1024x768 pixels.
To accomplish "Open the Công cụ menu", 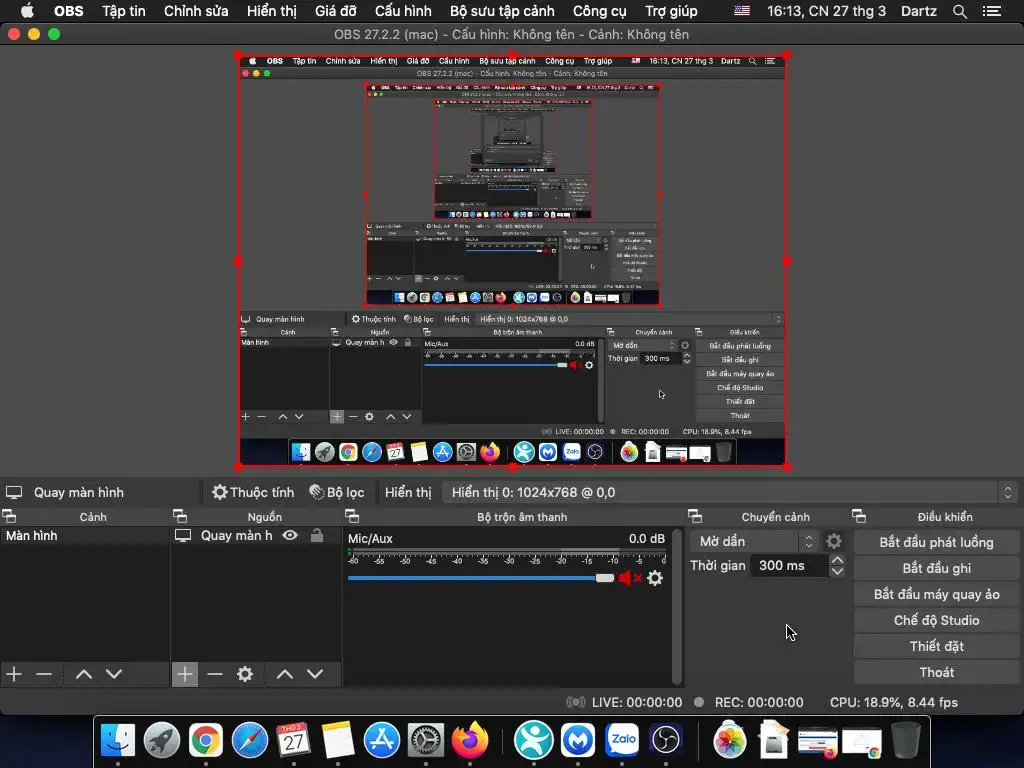I will pyautogui.click(x=600, y=11).
